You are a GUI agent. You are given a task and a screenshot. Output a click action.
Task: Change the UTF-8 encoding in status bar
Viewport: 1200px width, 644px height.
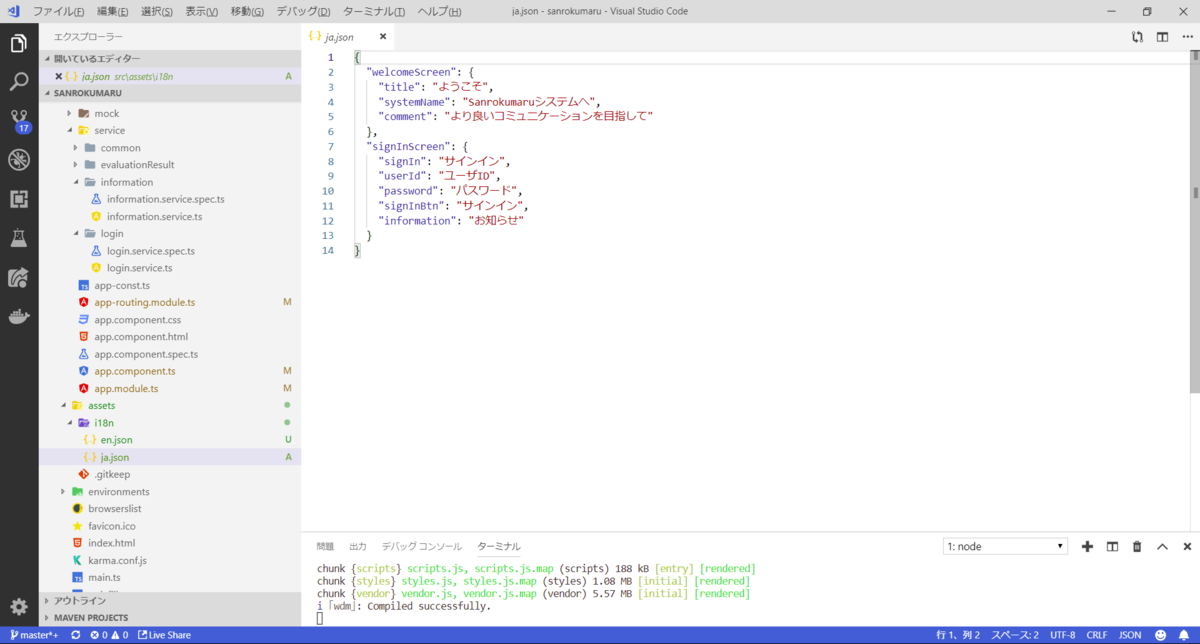tap(1063, 635)
